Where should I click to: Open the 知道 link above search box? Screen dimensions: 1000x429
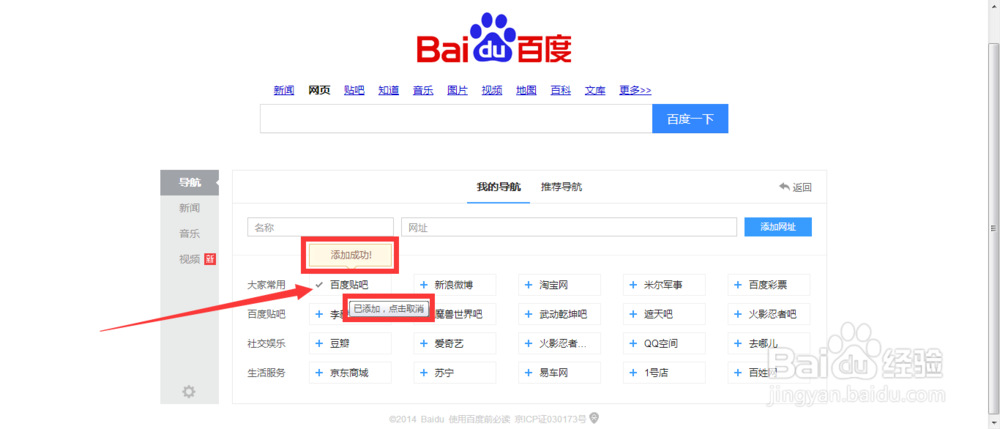(x=388, y=91)
